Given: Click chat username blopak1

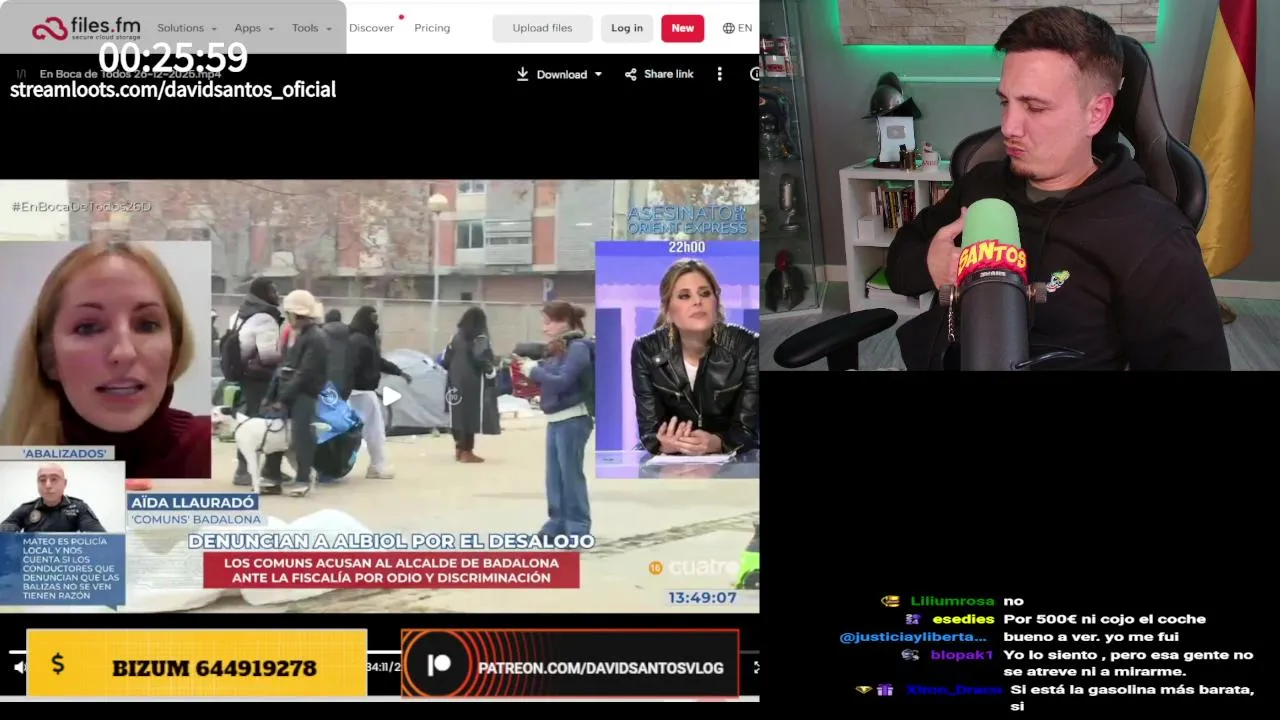Looking at the screenshot, I should pyautogui.click(x=962, y=655).
